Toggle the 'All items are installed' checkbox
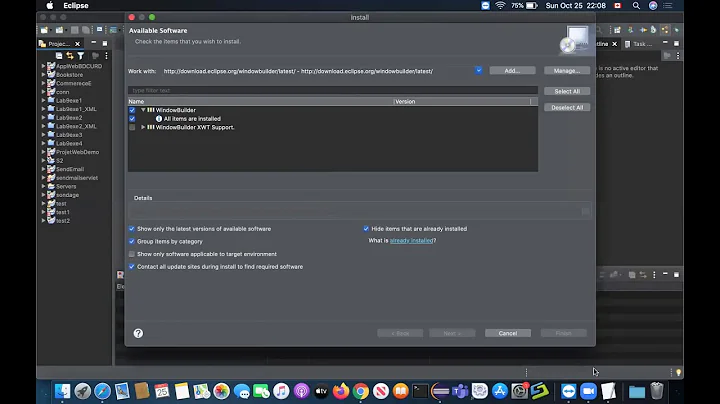This screenshot has width=720, height=404. [x=132, y=118]
